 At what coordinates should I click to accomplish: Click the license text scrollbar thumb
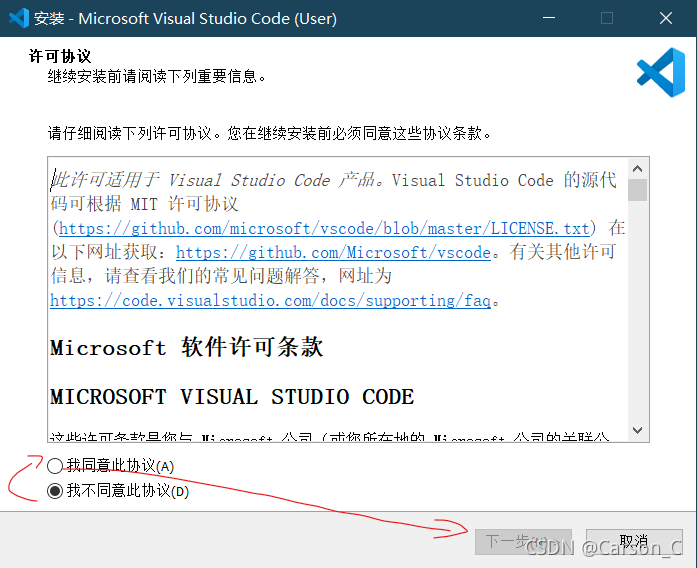point(637,190)
